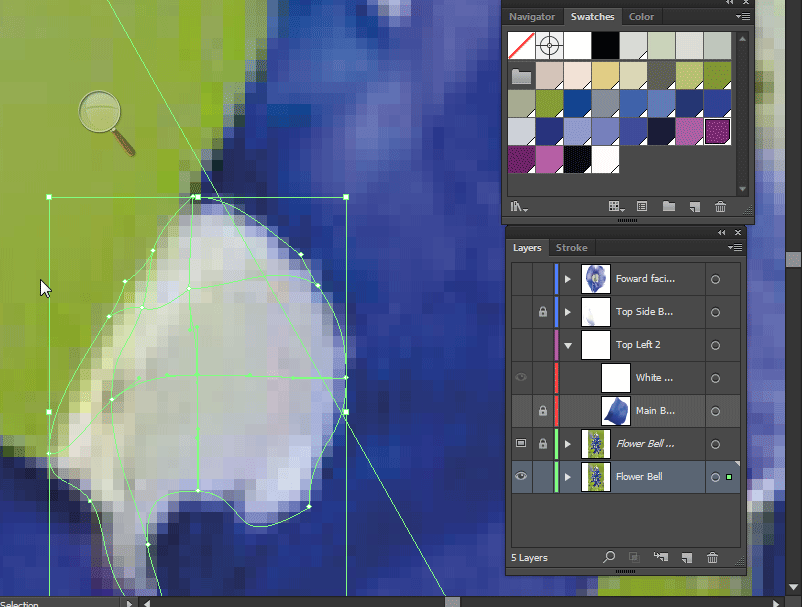The height and width of the screenshot is (607, 802).
Task: Collapse the Layers panel group to icons
Action: coord(721,233)
